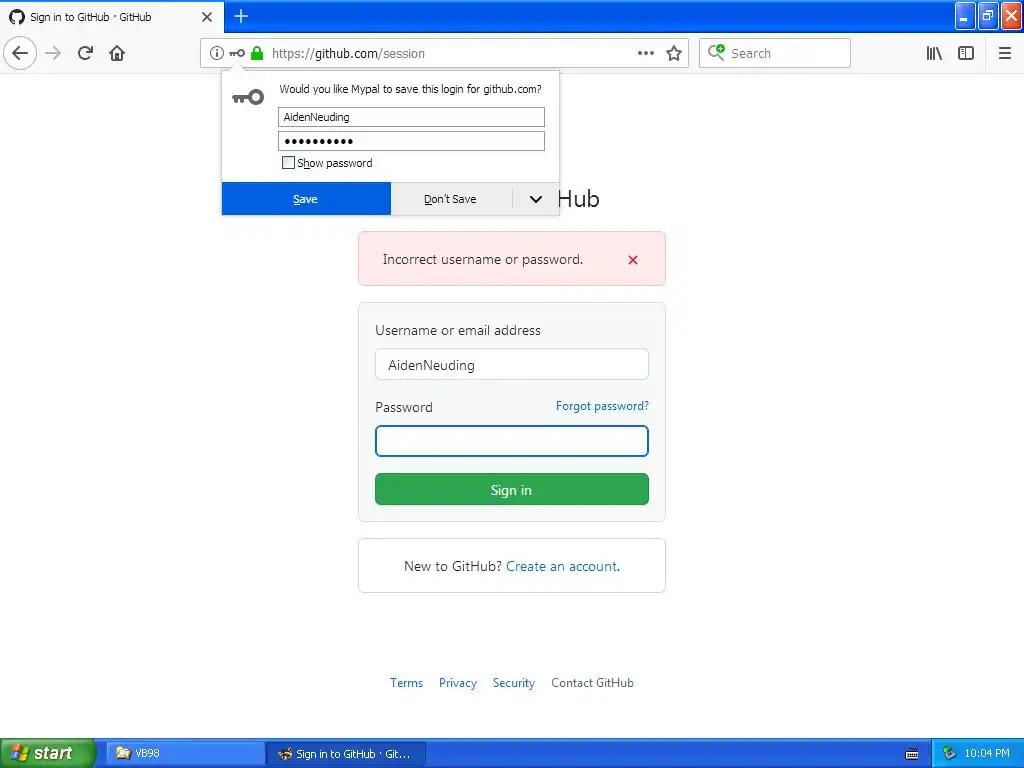Focus the empty Password field on the page
This screenshot has width=1024, height=768.
pos(511,441)
